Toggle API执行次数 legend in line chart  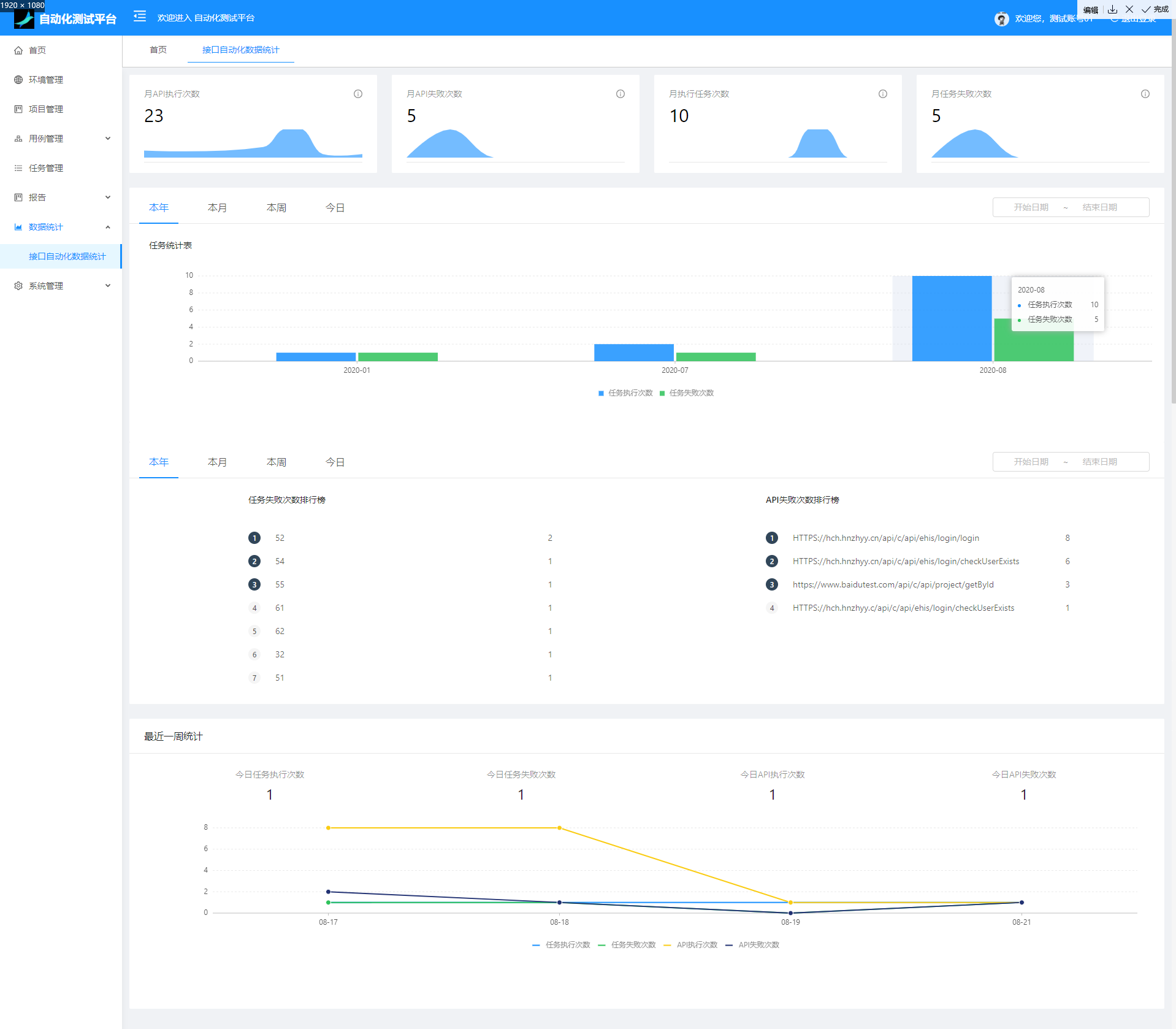[690, 945]
